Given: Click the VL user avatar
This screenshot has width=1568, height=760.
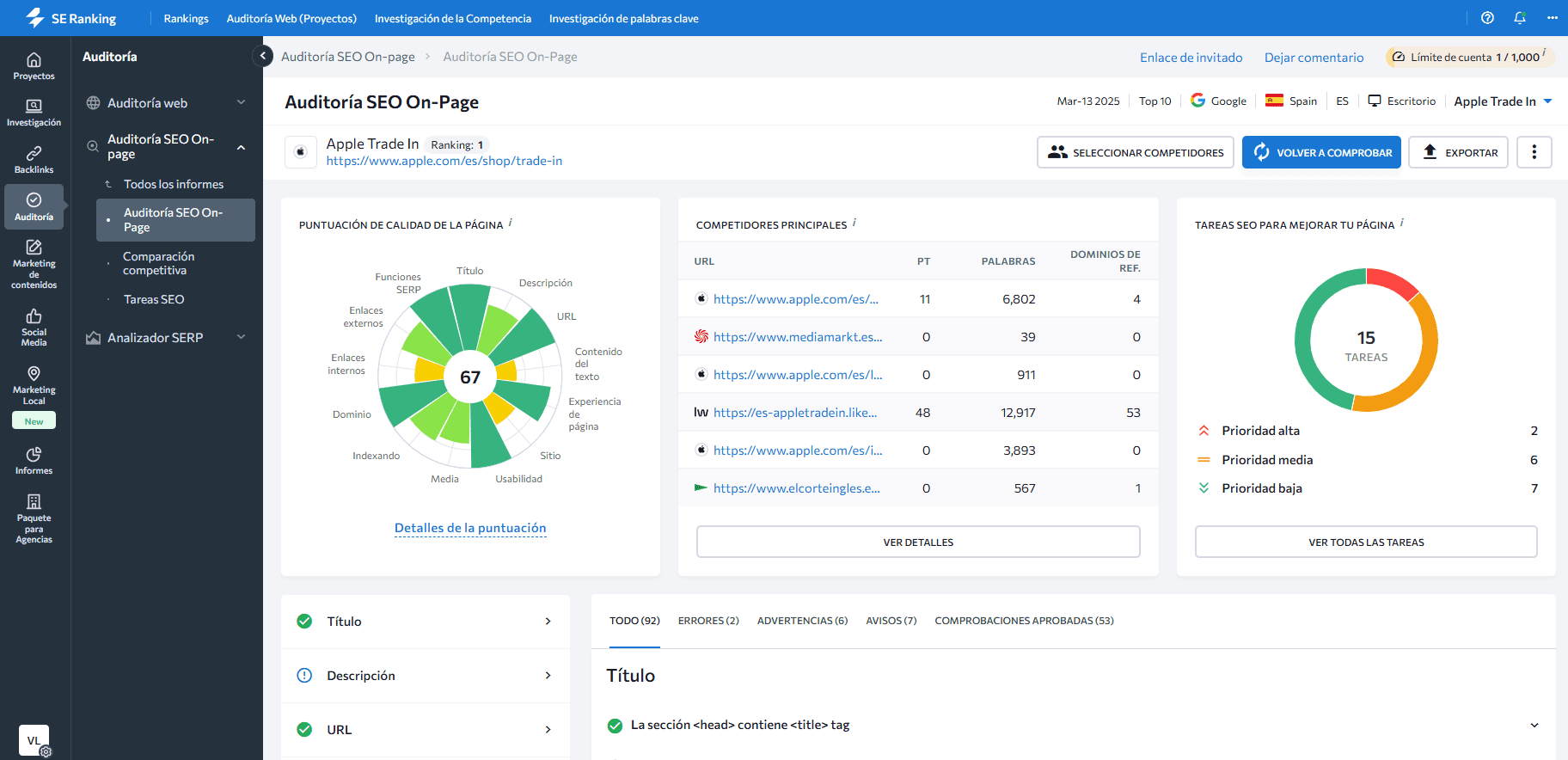Looking at the screenshot, I should [x=34, y=740].
